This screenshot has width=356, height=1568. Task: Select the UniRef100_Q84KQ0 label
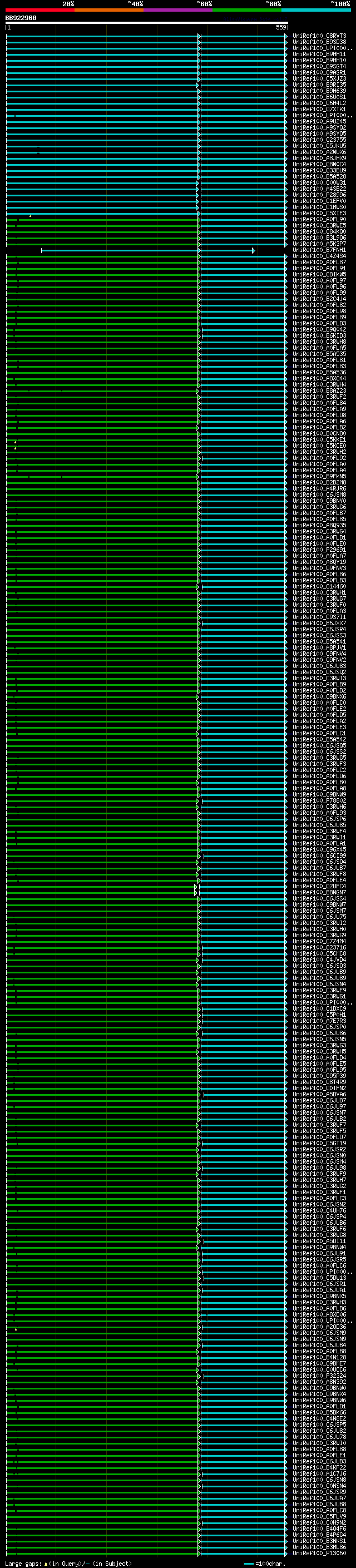click(319, 231)
